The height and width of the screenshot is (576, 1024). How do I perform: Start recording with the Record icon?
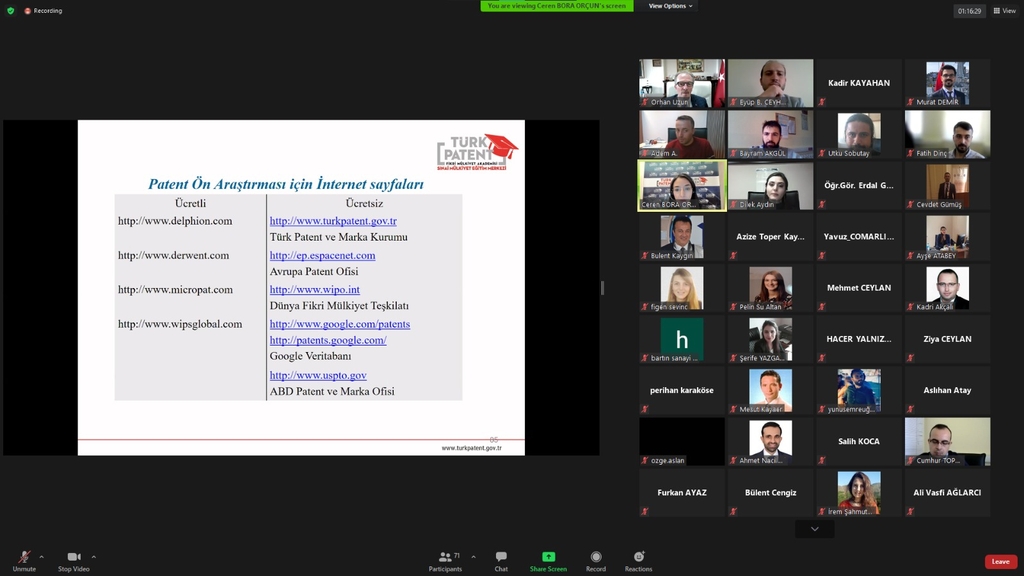pyautogui.click(x=596, y=556)
